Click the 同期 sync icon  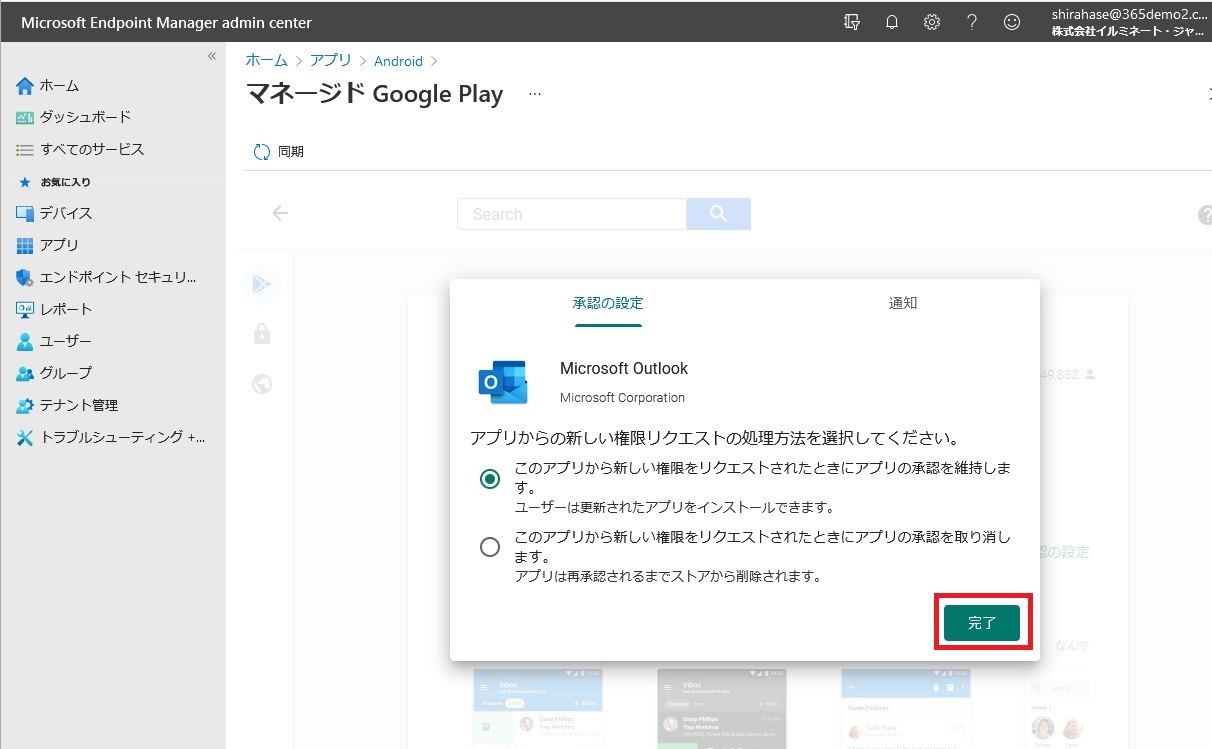262,152
